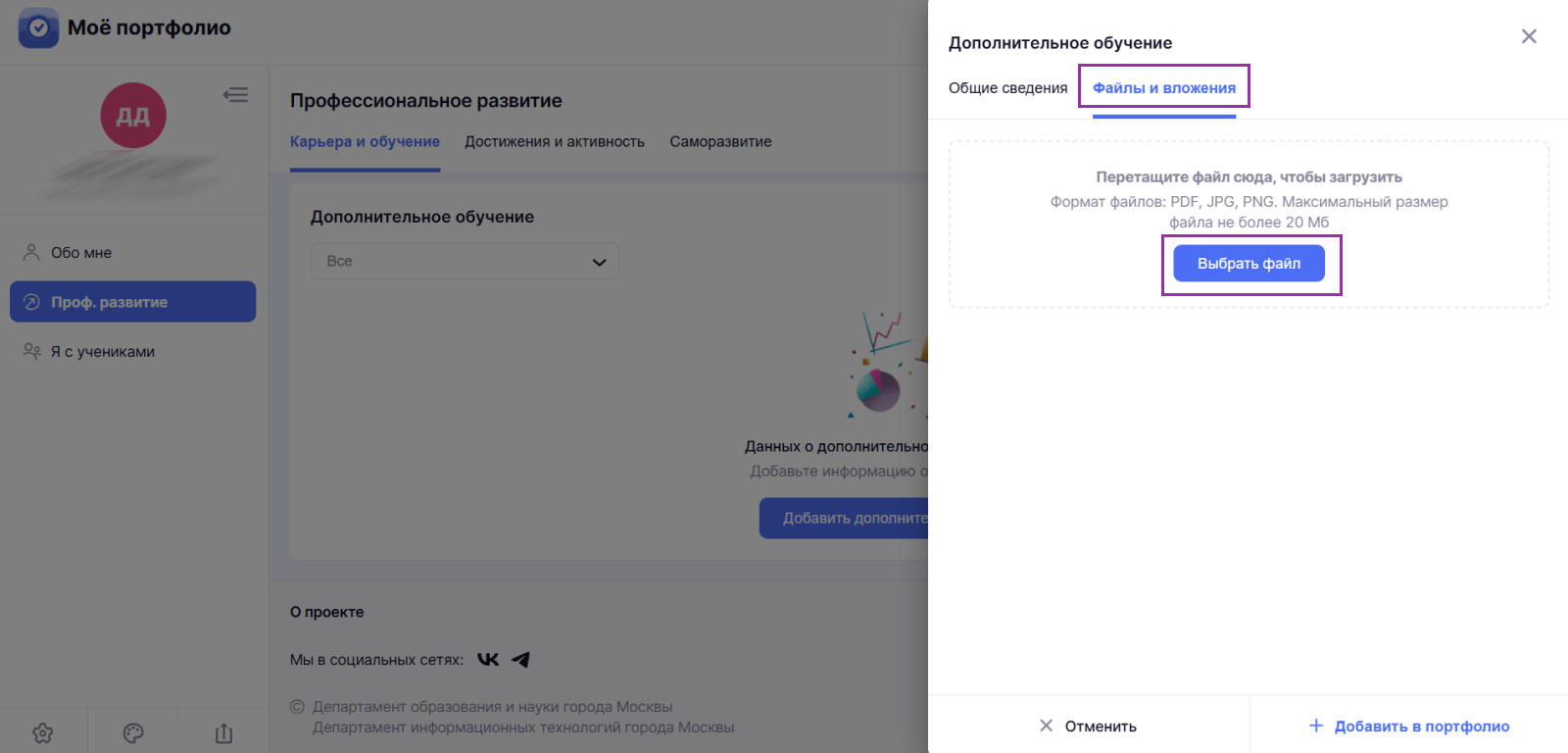Cancel with the Отменить button
The width and height of the screenshot is (1568, 753).
tap(1088, 726)
